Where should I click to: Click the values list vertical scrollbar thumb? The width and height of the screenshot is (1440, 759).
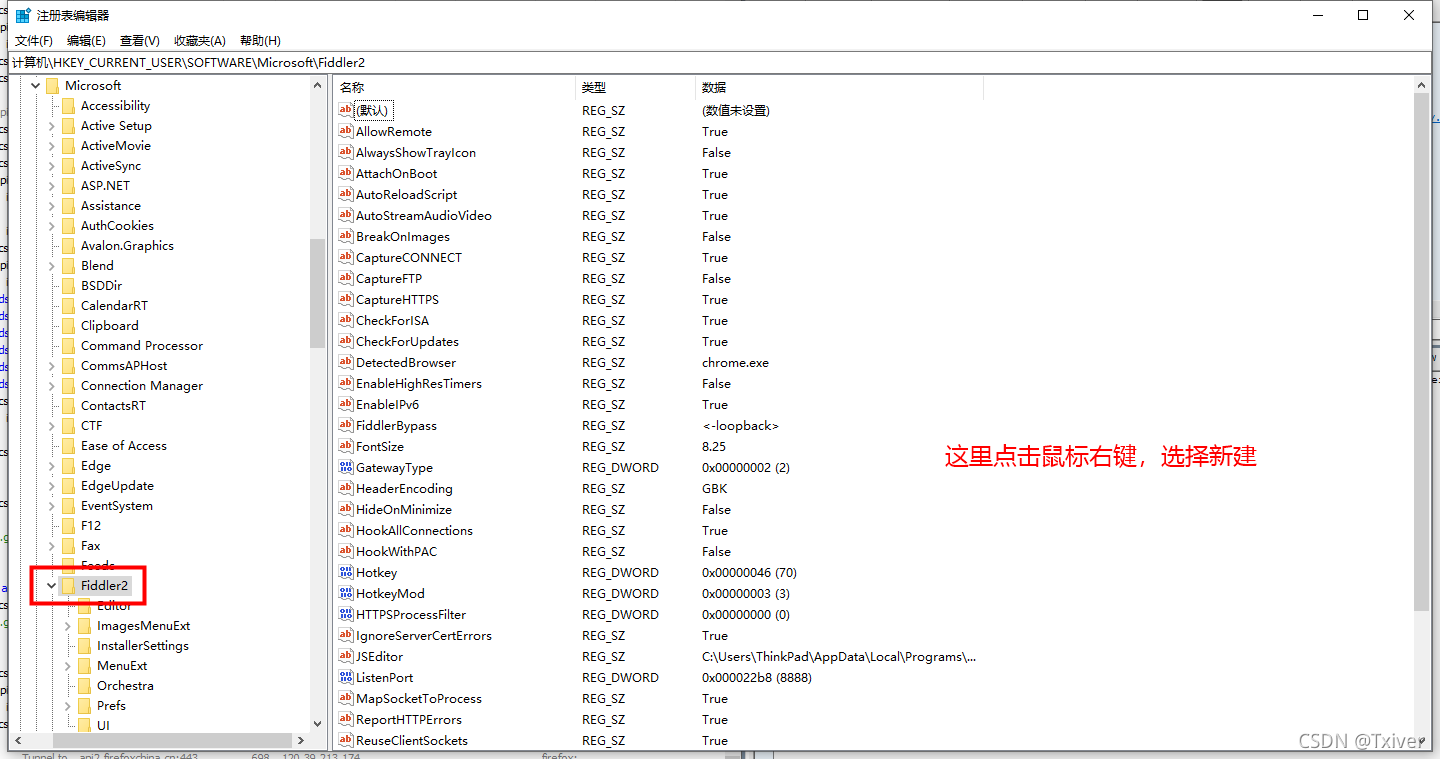click(x=1422, y=352)
